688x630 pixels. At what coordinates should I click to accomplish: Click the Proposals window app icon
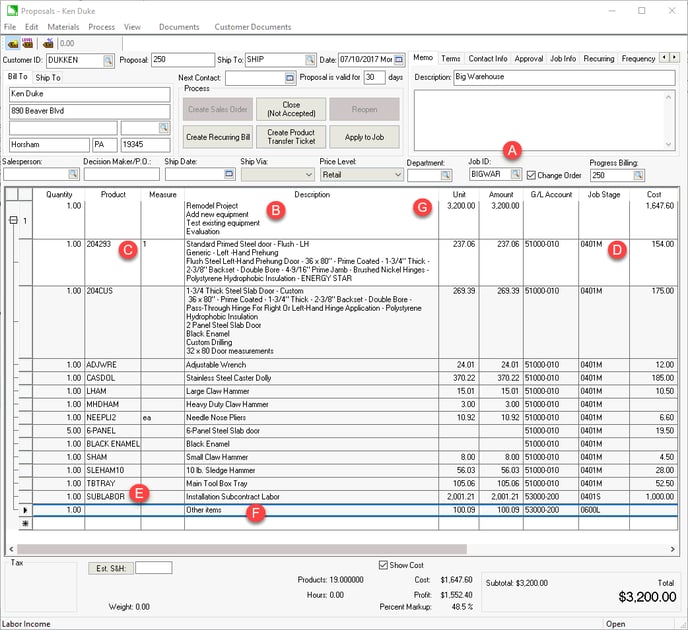click(x=12, y=11)
